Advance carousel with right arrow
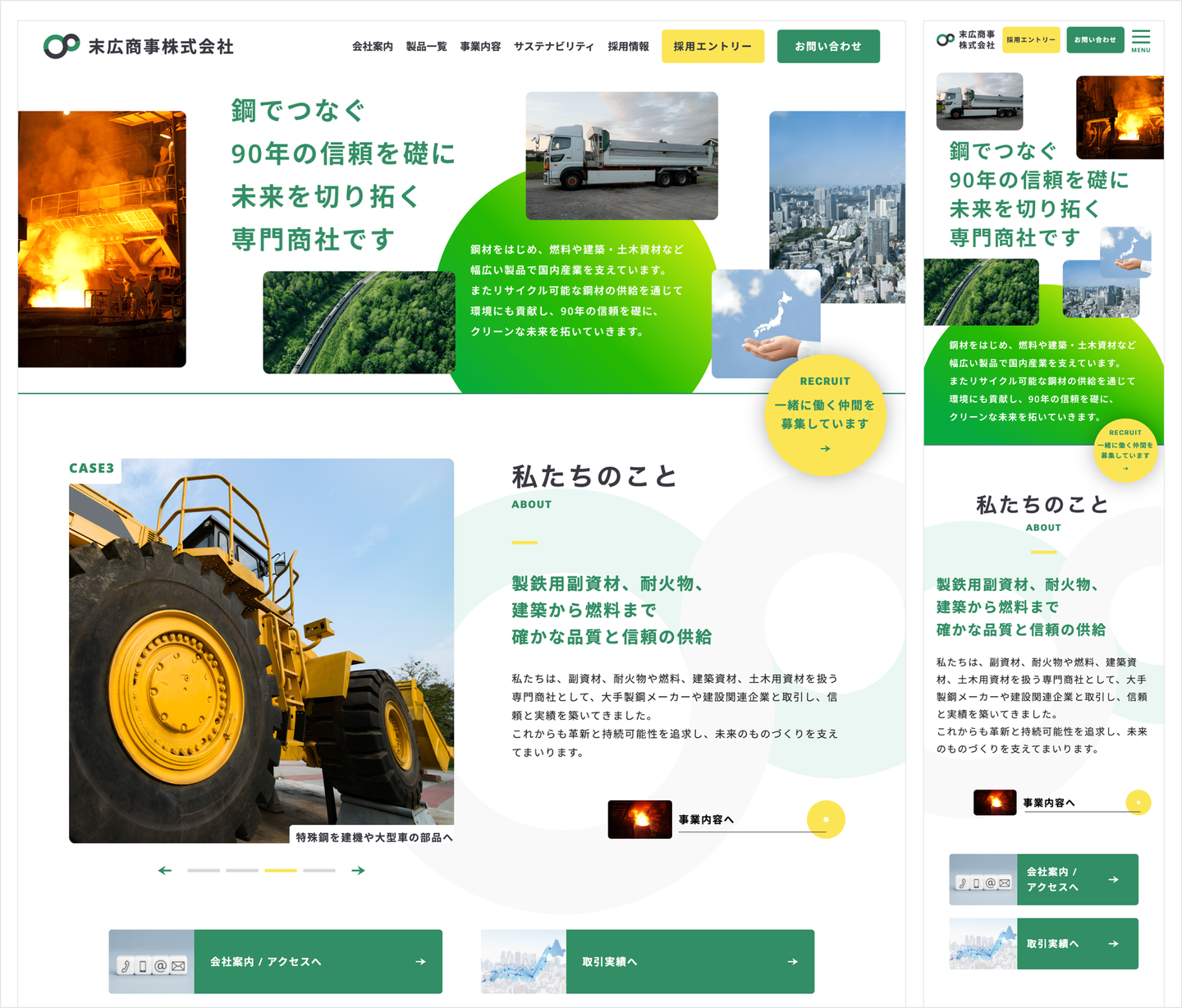 (x=358, y=870)
